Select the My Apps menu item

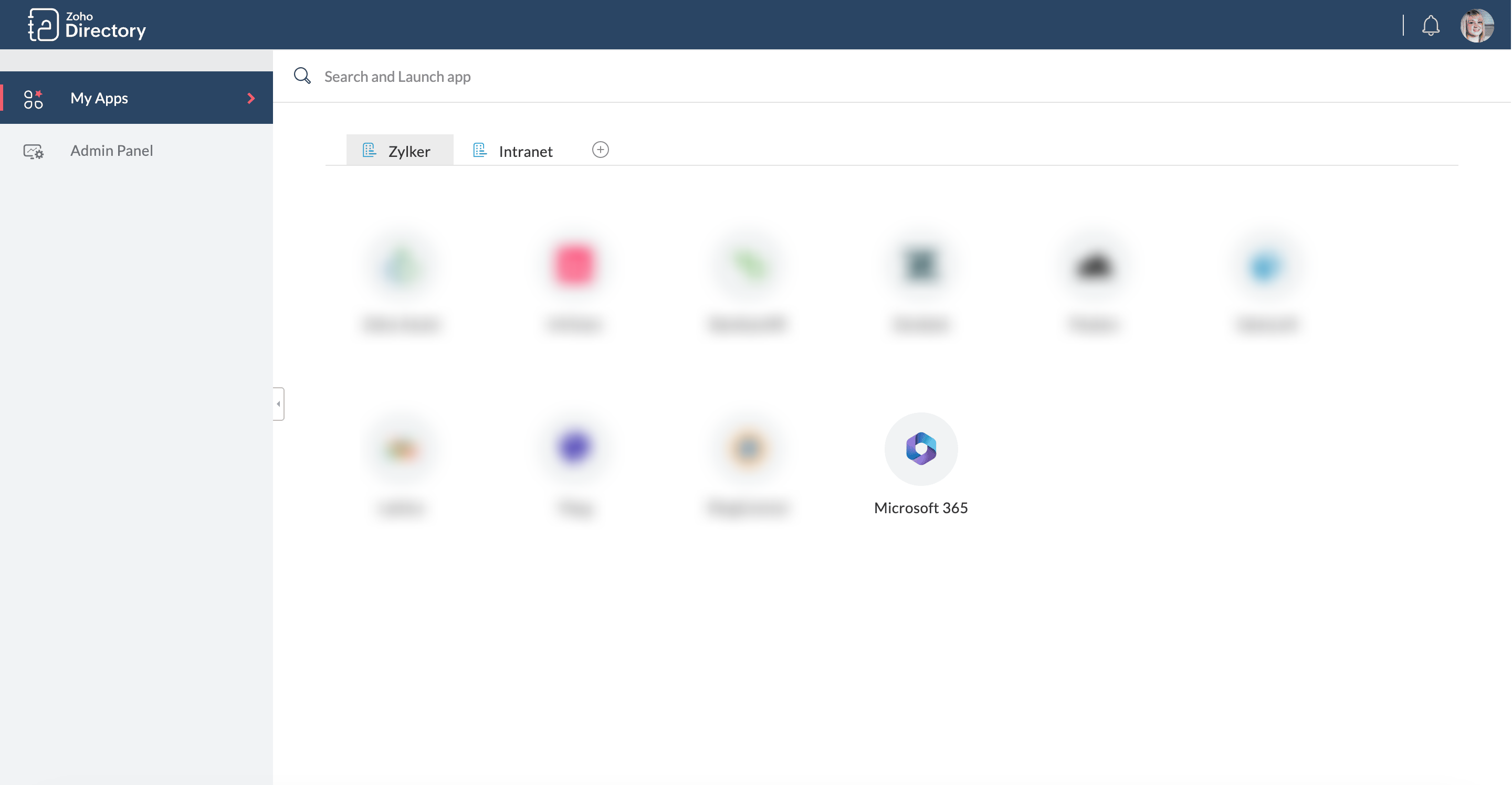click(99, 98)
